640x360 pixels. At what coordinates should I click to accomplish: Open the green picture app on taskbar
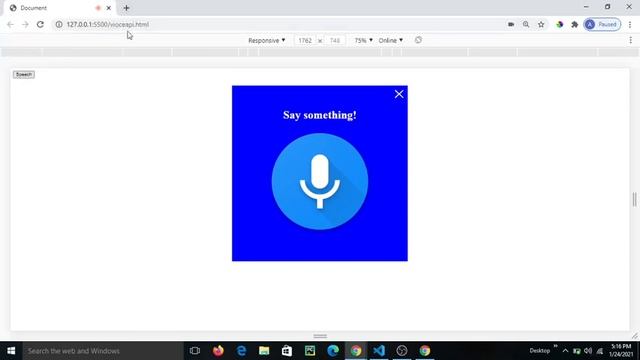[x=310, y=351]
